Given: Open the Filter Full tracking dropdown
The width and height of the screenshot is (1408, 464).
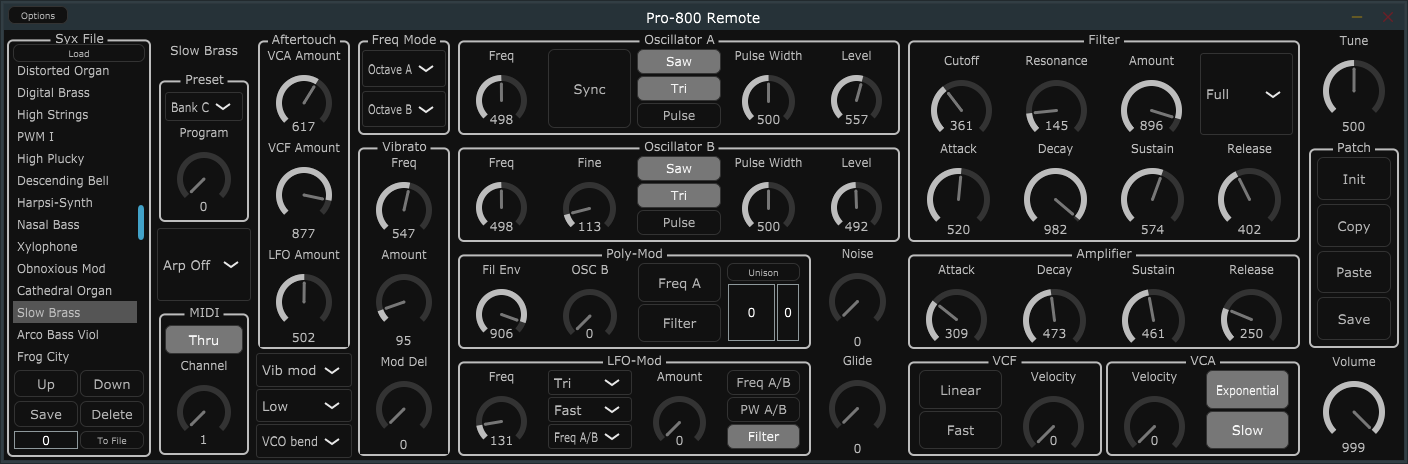Looking at the screenshot, I should [1246, 94].
